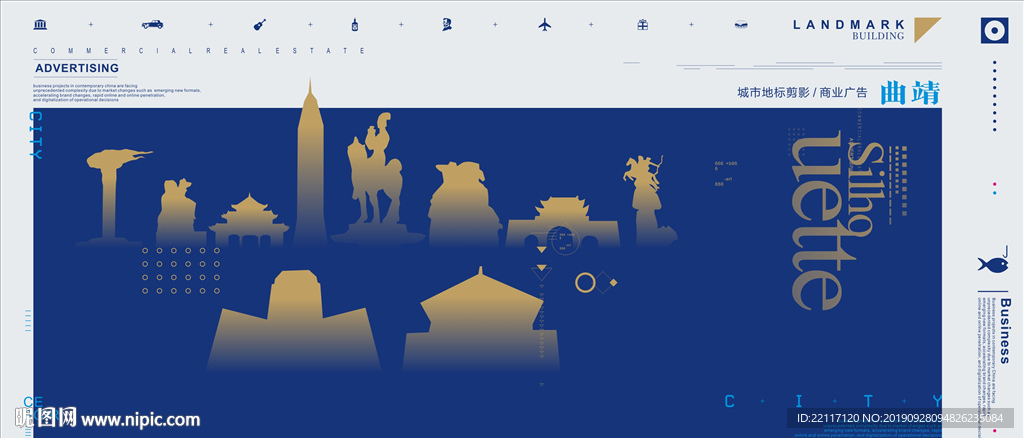
Task: Click the blue '曲靖' city name
Action: click(910, 93)
